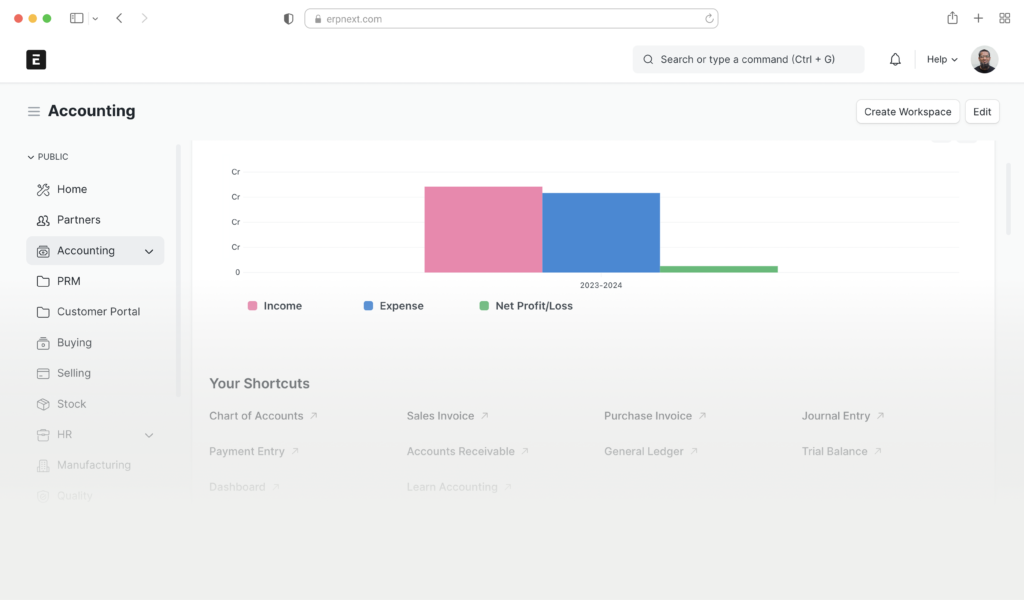The width and height of the screenshot is (1024, 600).
Task: Toggle the Net Profit/Loss legend series
Action: click(x=526, y=306)
